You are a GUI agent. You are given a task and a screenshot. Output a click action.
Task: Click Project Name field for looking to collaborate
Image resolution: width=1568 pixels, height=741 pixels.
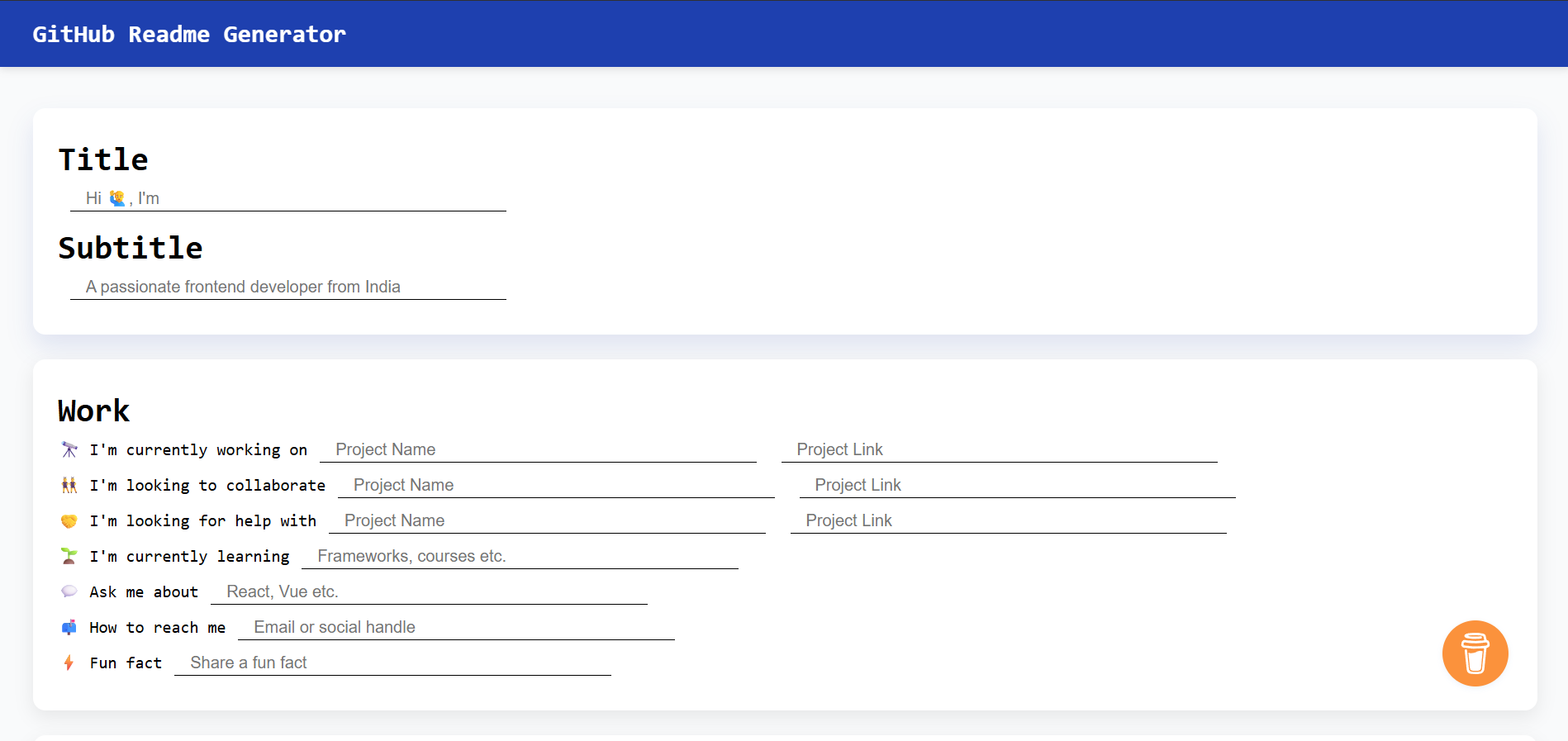click(x=556, y=485)
